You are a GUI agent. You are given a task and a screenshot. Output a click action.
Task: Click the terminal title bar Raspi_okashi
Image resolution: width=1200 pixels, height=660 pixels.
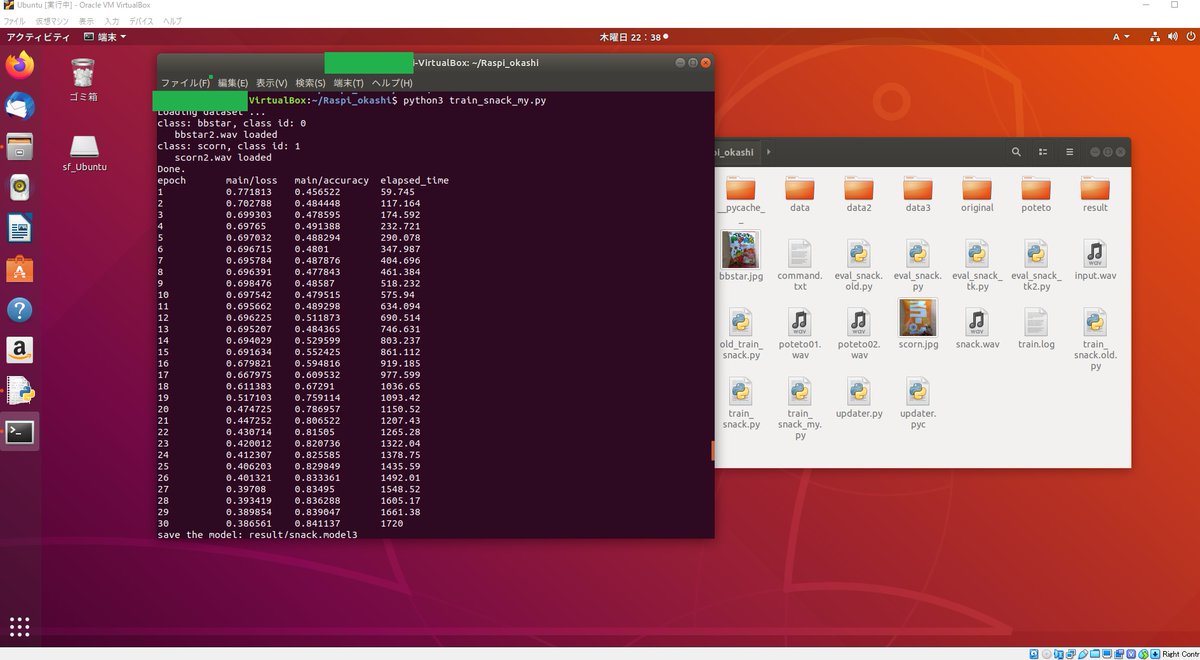coord(435,62)
